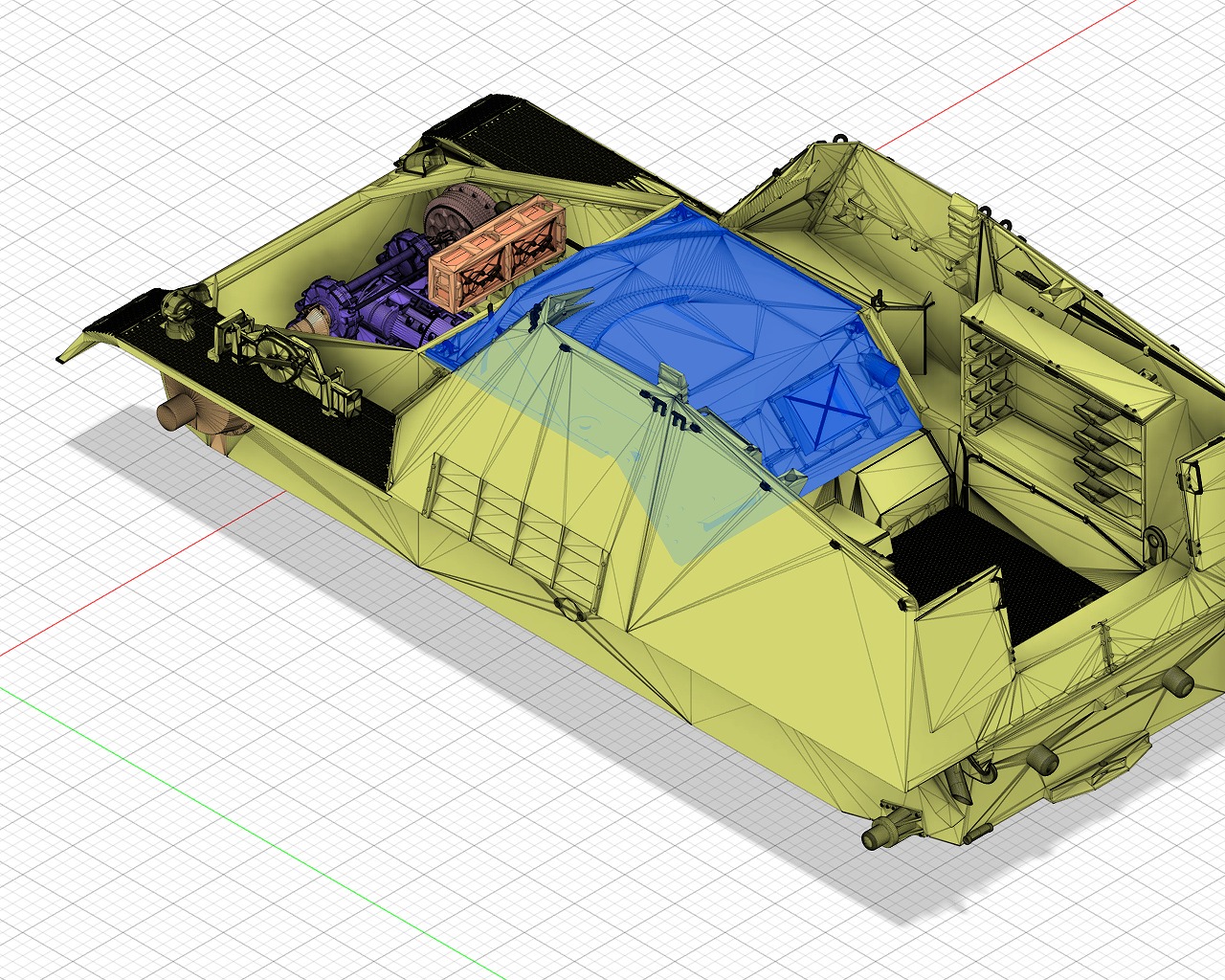The width and height of the screenshot is (1225, 980).
Task: Select the tan cylindrical hub at left end
Action: (174, 416)
